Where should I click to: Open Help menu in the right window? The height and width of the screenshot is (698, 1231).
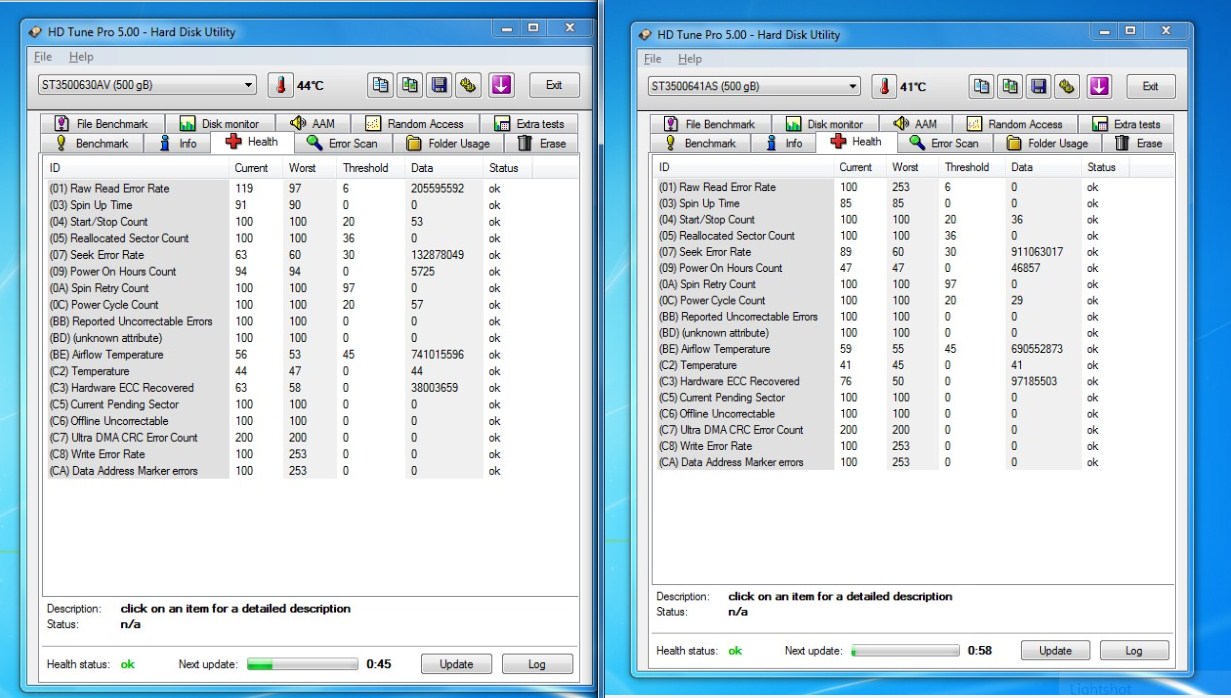[x=690, y=59]
